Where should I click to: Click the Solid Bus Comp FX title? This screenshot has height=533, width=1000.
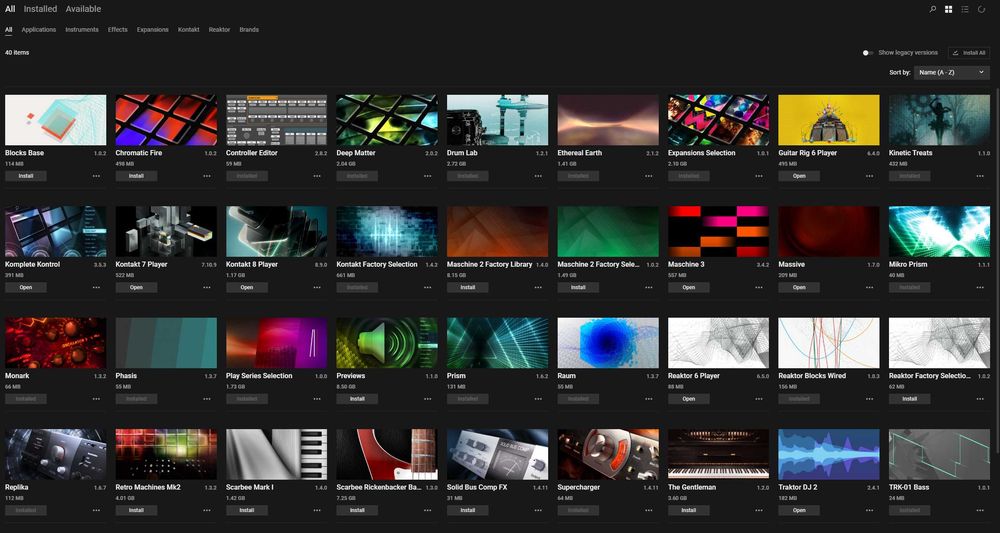coord(477,487)
